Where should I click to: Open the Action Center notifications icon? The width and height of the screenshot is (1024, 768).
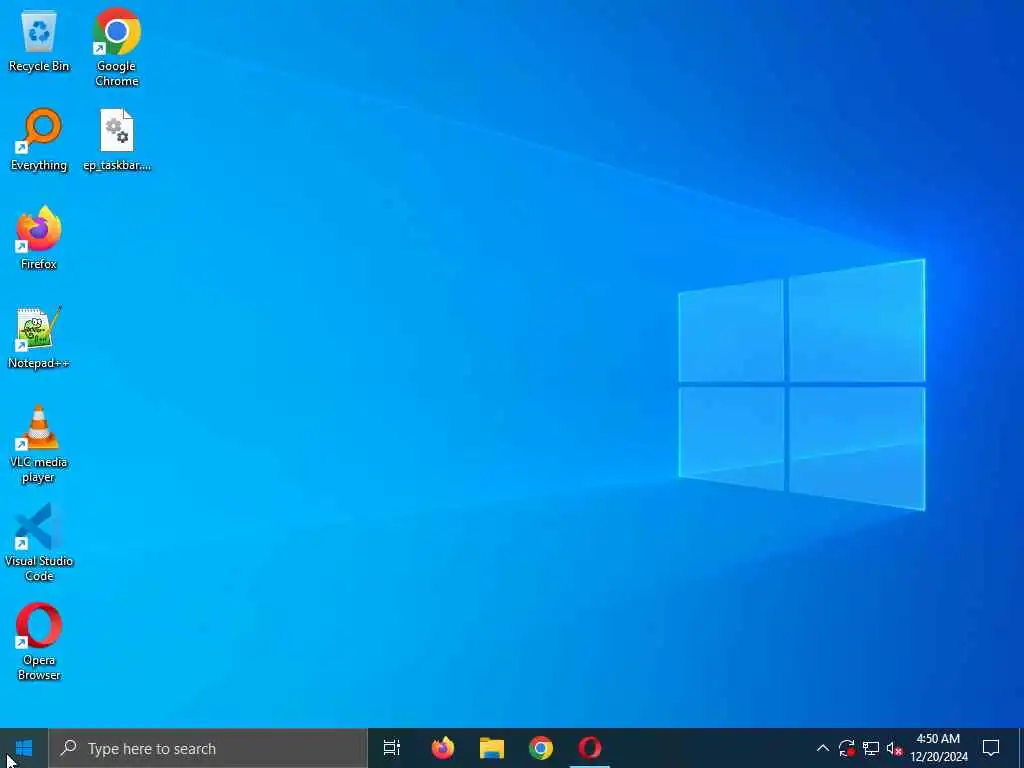991,748
